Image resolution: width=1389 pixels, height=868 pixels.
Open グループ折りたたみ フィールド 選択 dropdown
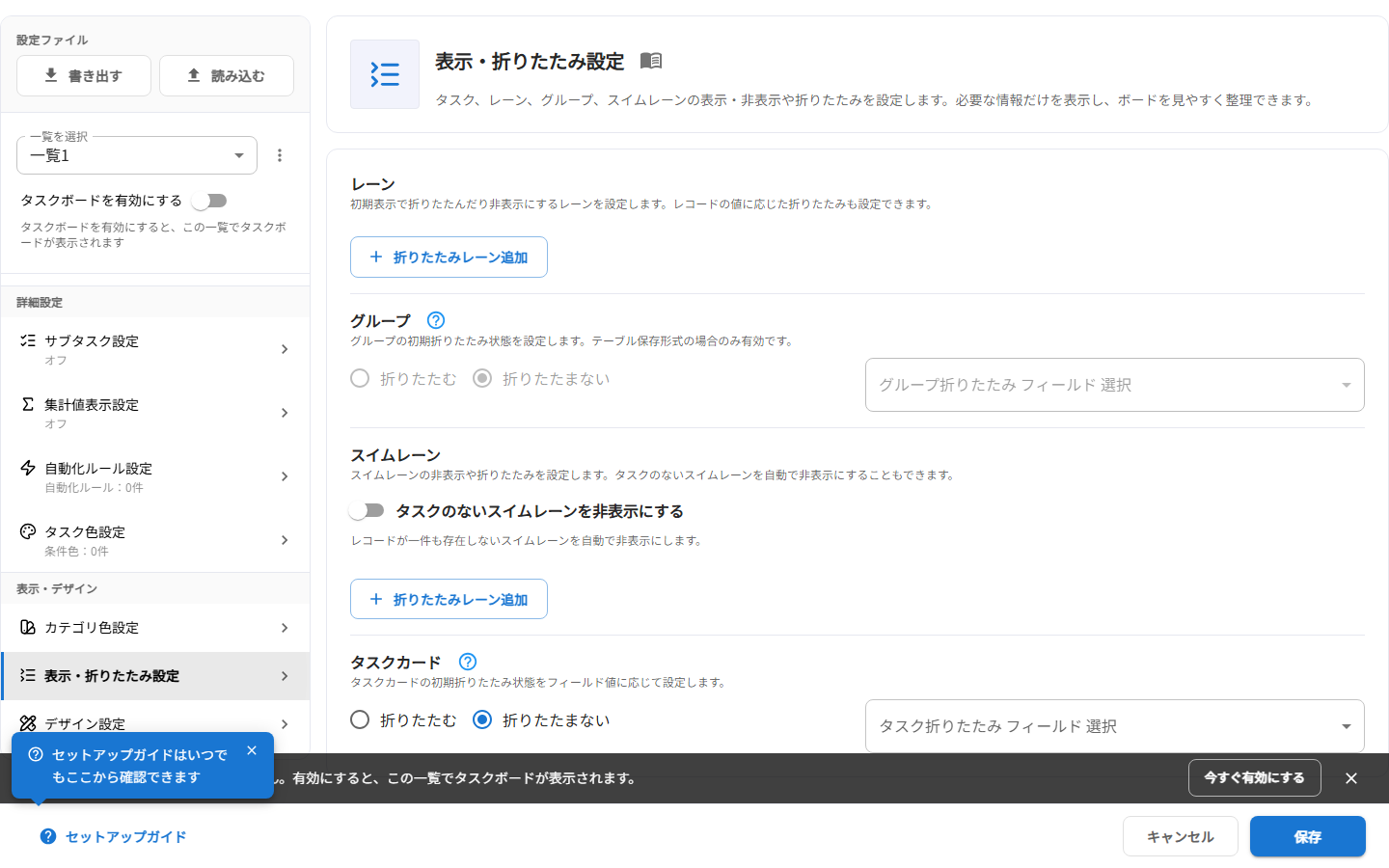coord(1114,385)
